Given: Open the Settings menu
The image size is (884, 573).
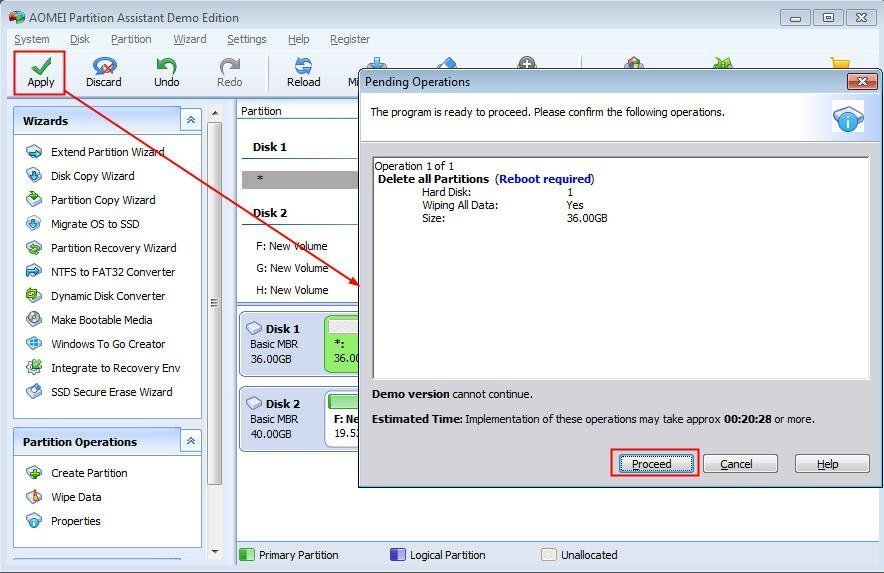Looking at the screenshot, I should pos(246,39).
